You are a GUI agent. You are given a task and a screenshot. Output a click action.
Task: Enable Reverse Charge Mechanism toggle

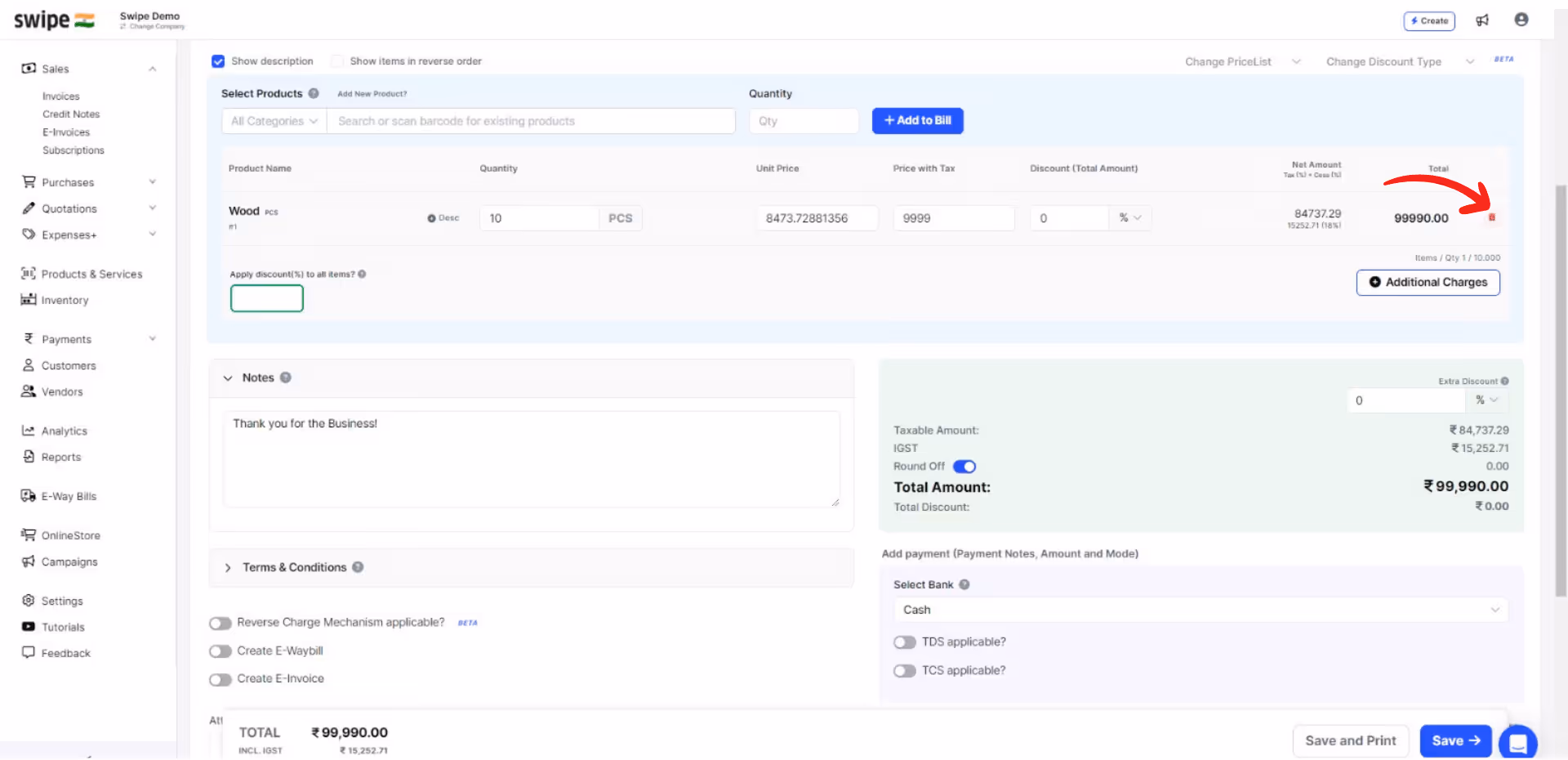220,624
